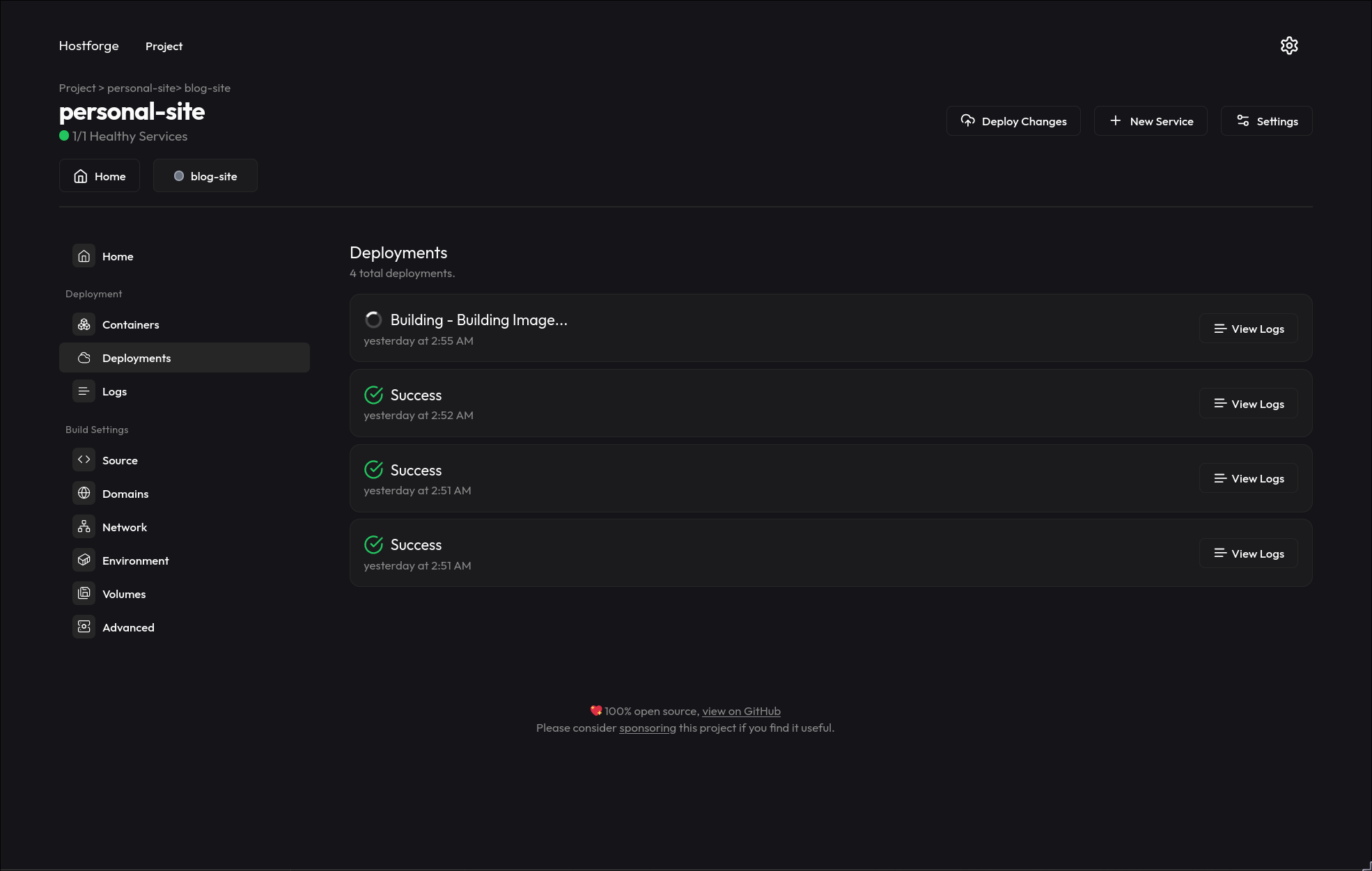The width and height of the screenshot is (1372, 871).
Task: Open Environment settings in sidebar
Action: click(x=135, y=560)
